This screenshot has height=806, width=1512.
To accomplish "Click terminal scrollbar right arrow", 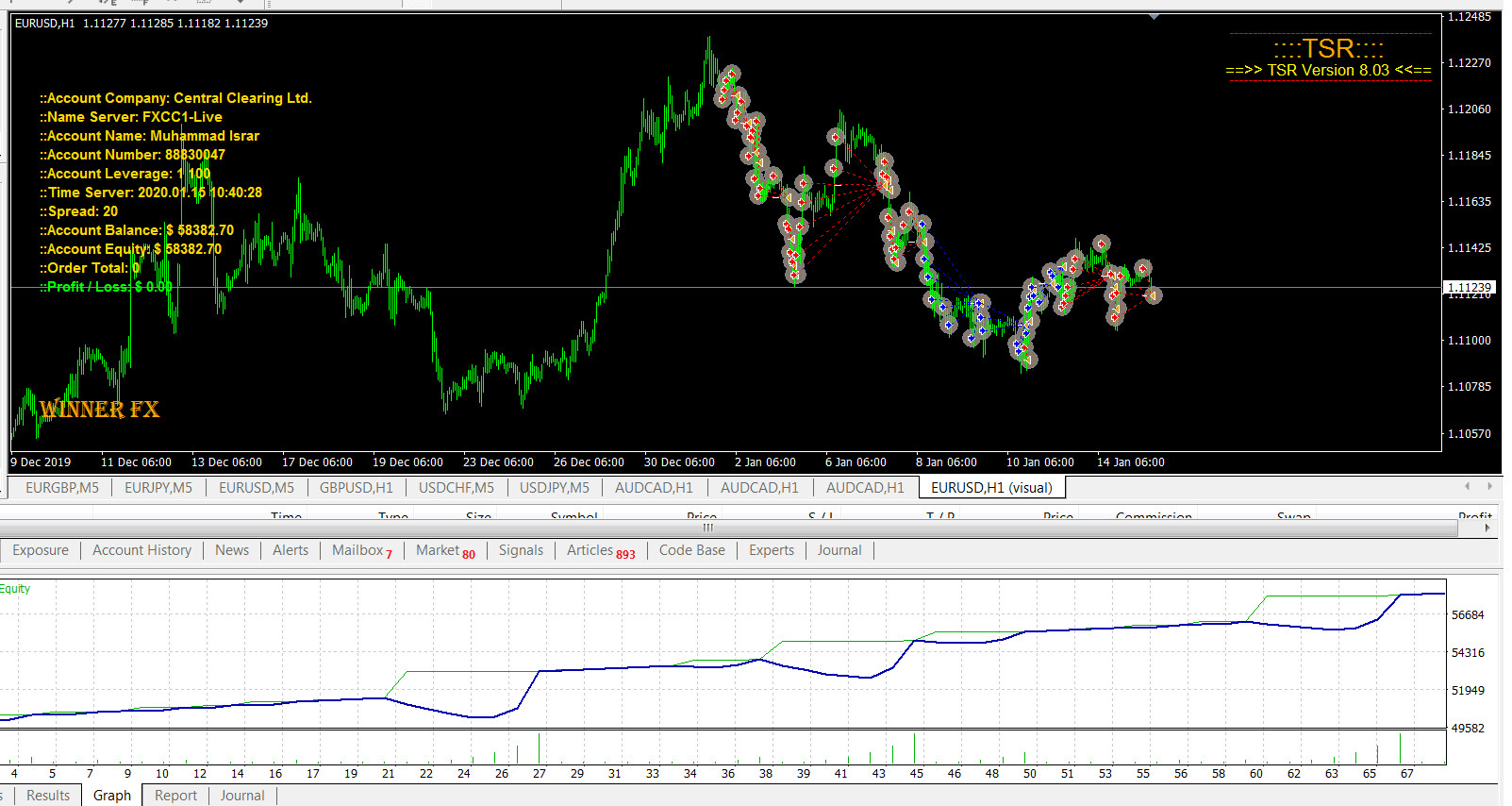I will (x=1487, y=528).
